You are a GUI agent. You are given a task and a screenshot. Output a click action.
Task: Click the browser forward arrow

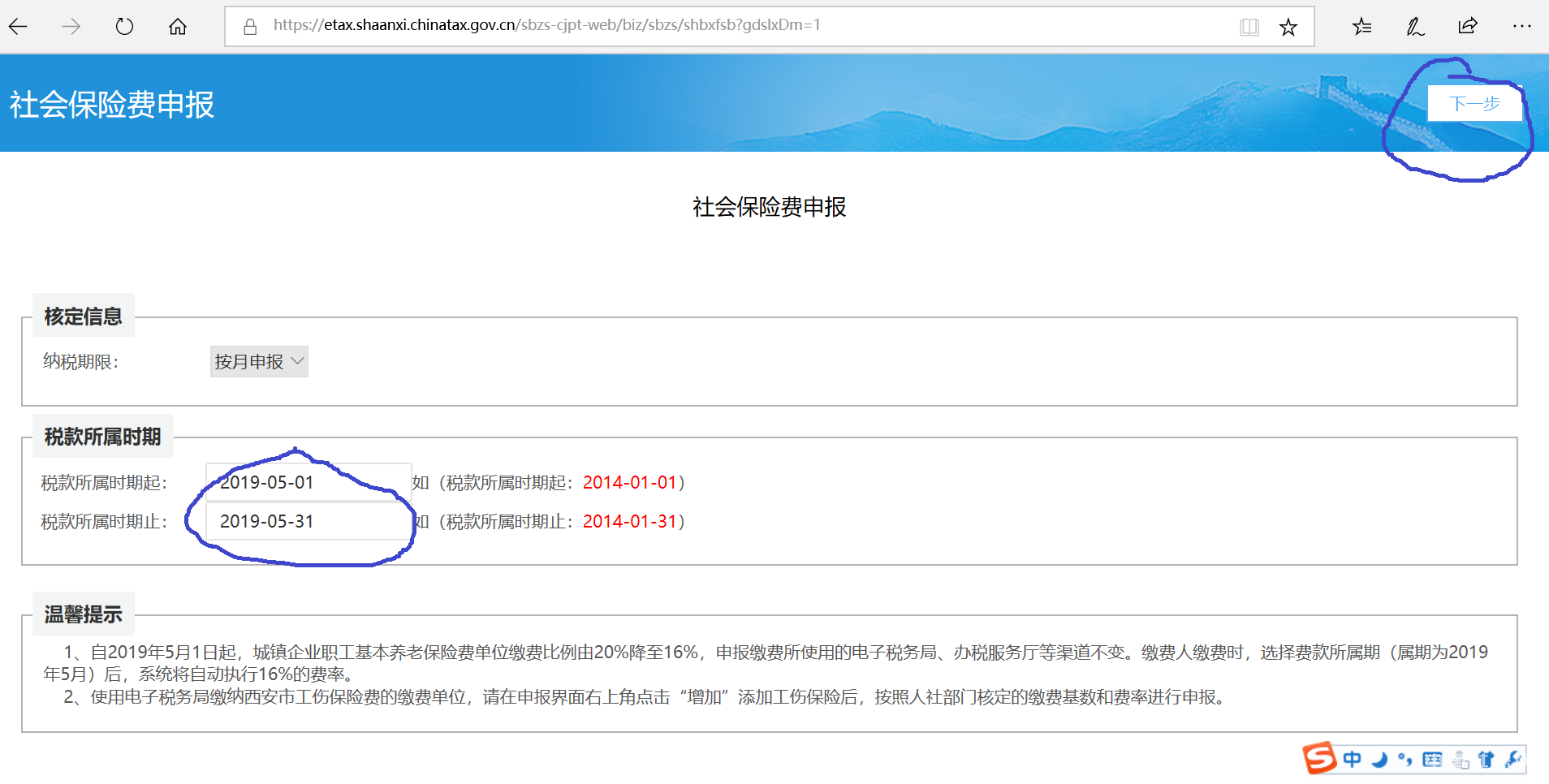click(71, 27)
